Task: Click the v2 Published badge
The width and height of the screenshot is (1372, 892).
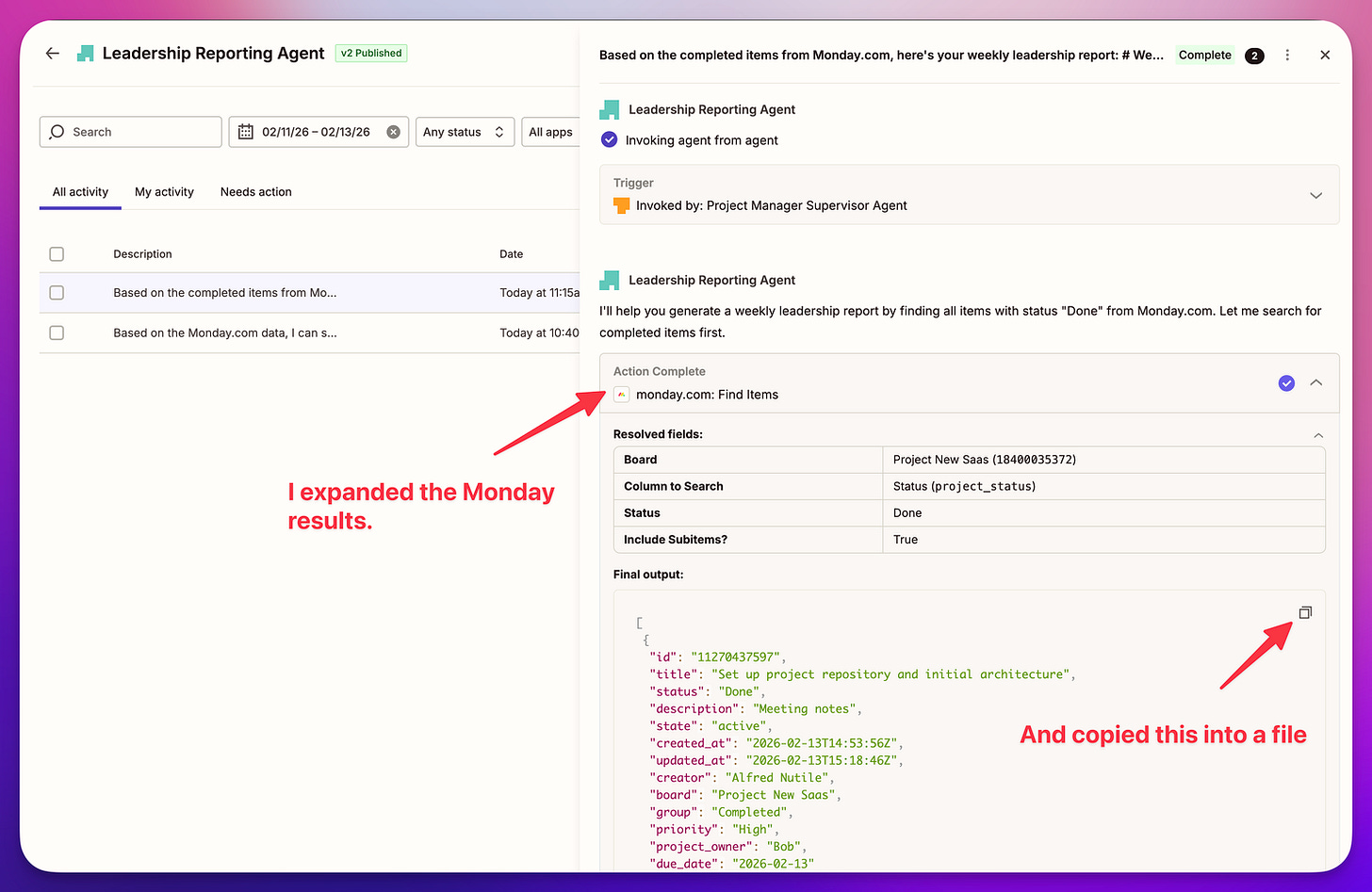Action: [371, 54]
